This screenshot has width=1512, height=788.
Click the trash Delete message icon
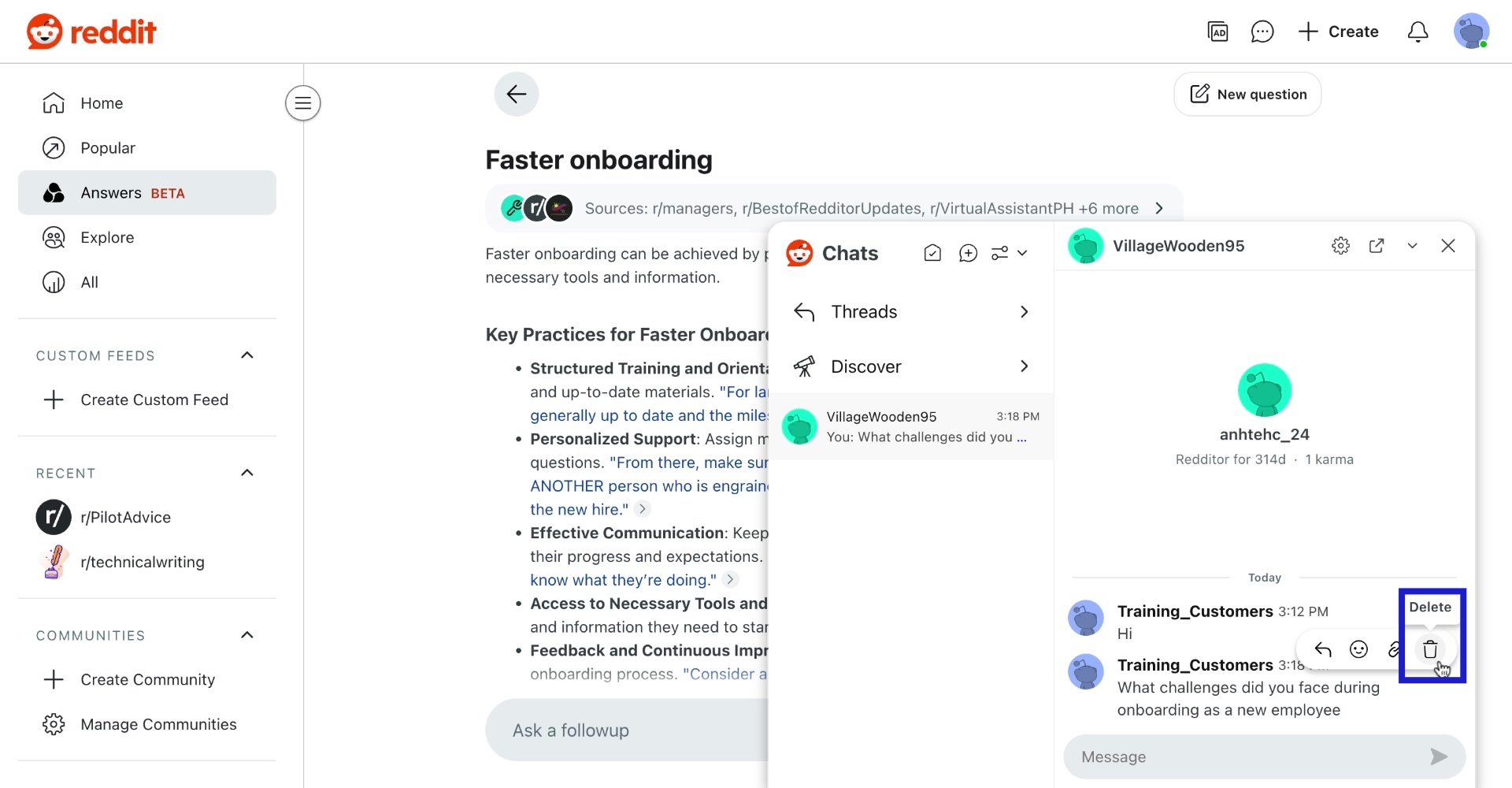click(x=1430, y=649)
